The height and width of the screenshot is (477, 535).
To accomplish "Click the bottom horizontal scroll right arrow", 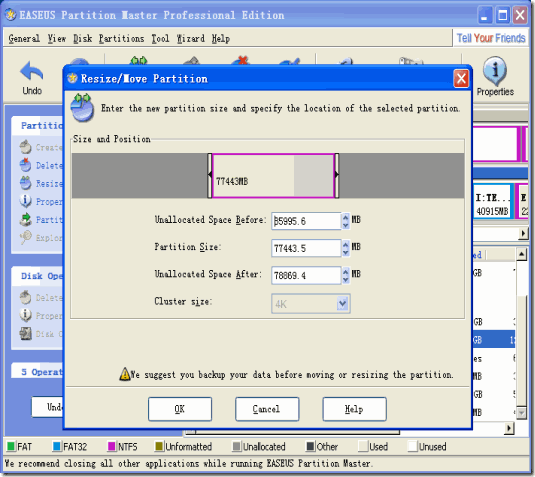I will tap(509, 428).
